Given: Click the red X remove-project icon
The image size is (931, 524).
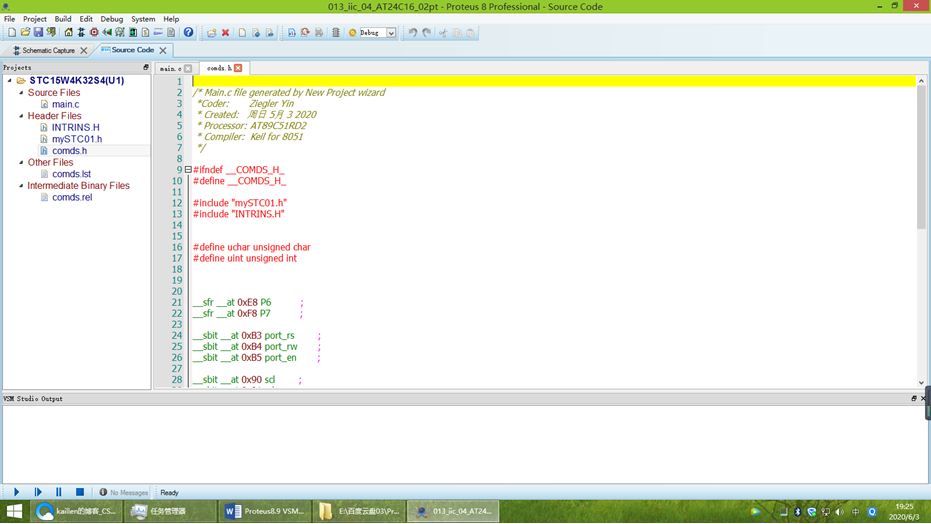Looking at the screenshot, I should tap(226, 33).
